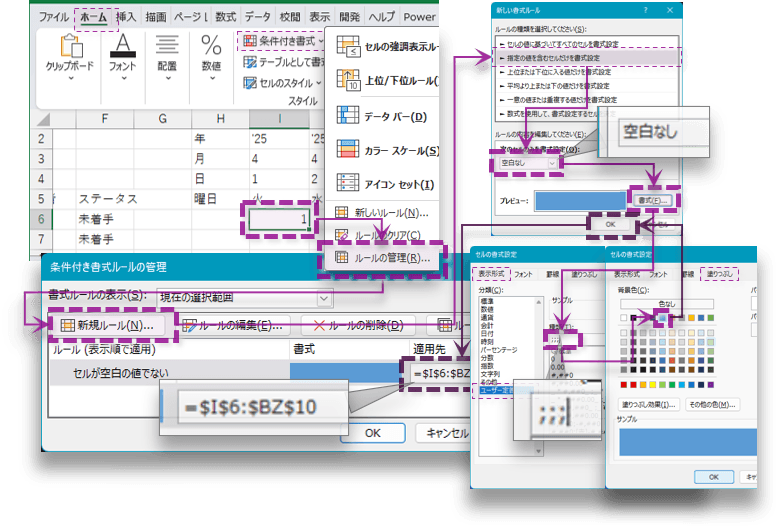Select rule type 平均より上または下の値だけを書式設定
This screenshot has height=526, width=777.
[x=586, y=86]
